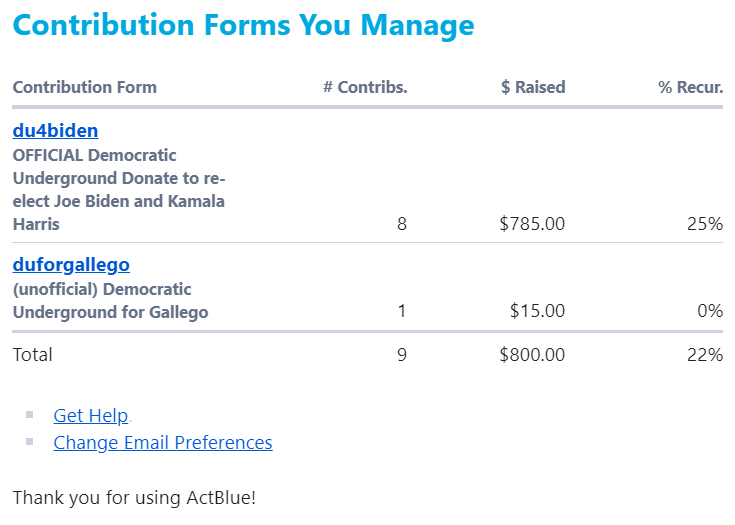This screenshot has width=735, height=525.
Task: Open the du4biden contribution form link
Action: click(55, 131)
